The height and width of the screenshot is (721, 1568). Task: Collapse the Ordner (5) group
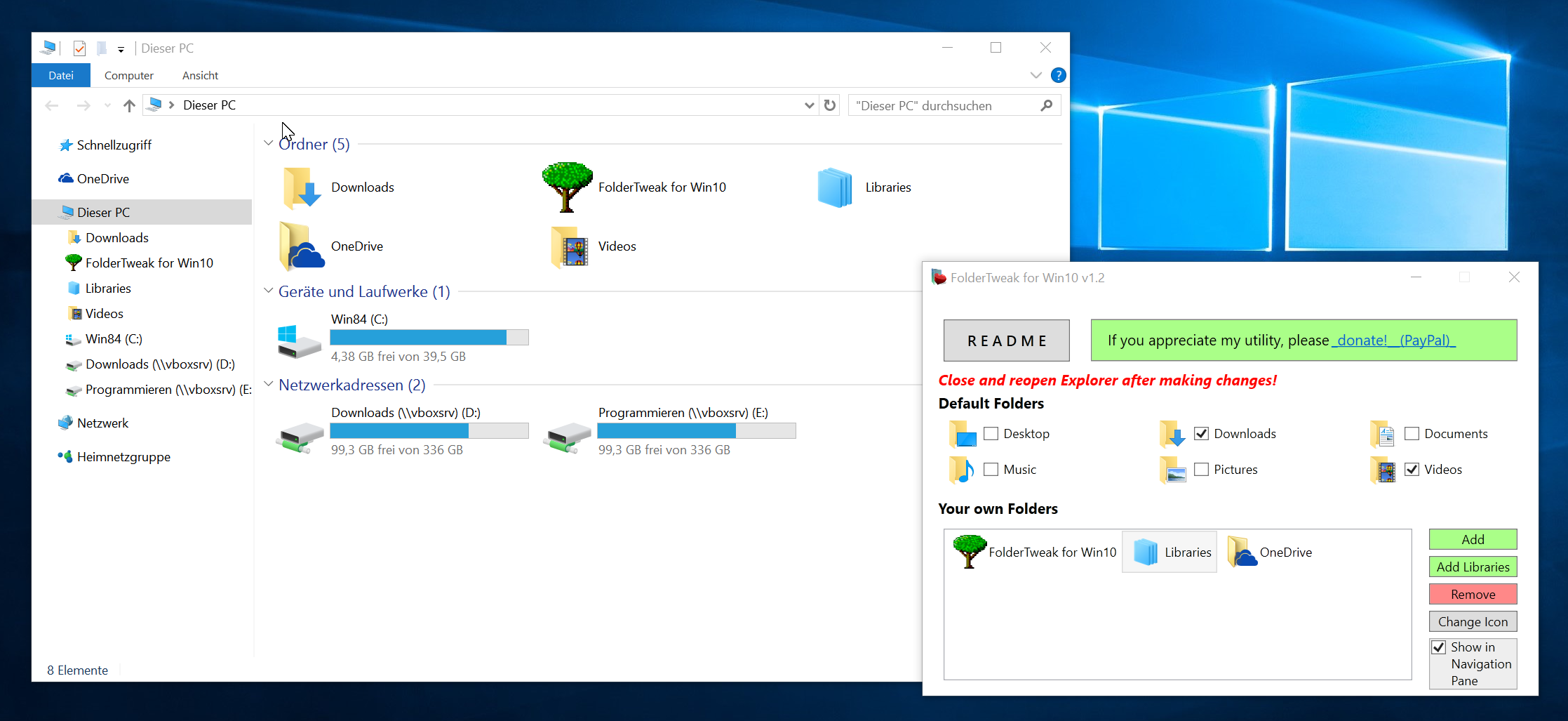268,143
